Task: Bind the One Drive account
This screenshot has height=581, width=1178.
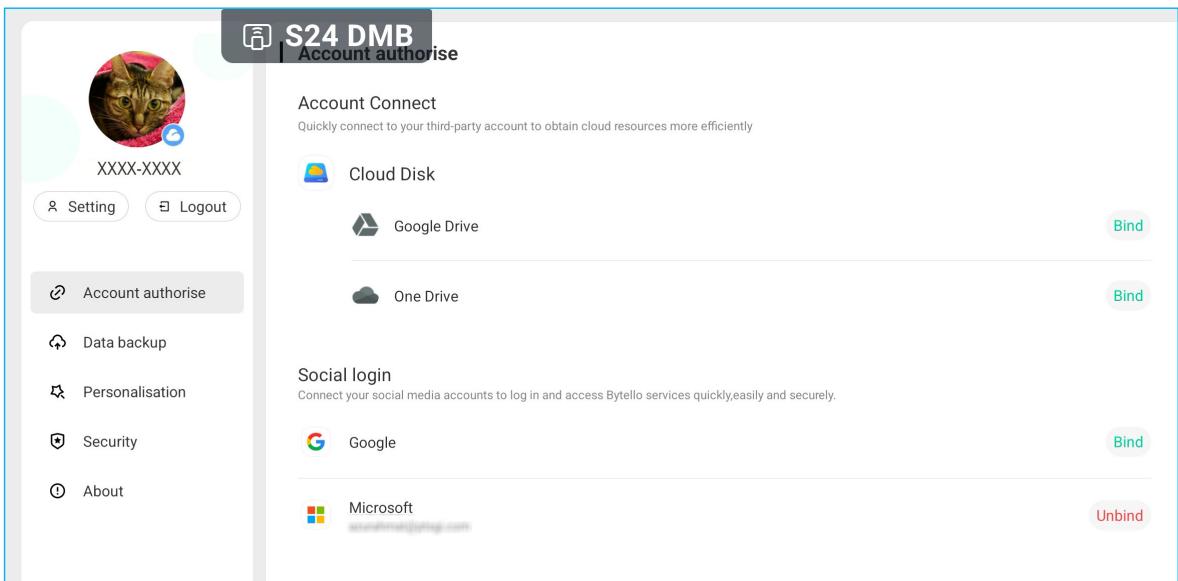Action: [1128, 295]
